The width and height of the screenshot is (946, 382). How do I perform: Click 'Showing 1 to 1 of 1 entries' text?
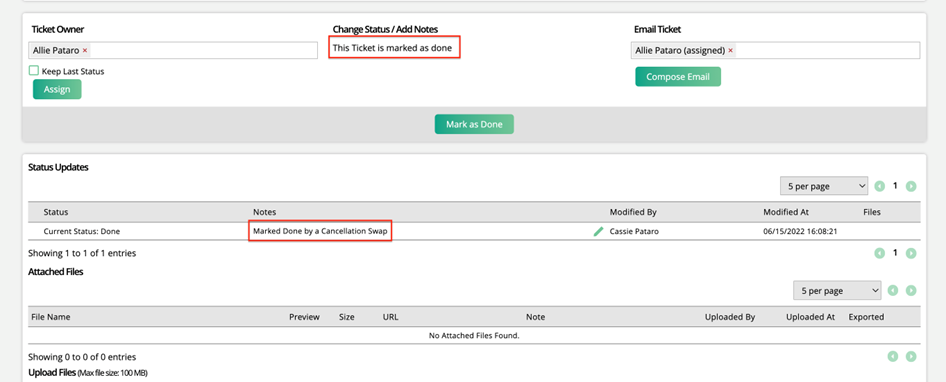pyautogui.click(x=82, y=253)
